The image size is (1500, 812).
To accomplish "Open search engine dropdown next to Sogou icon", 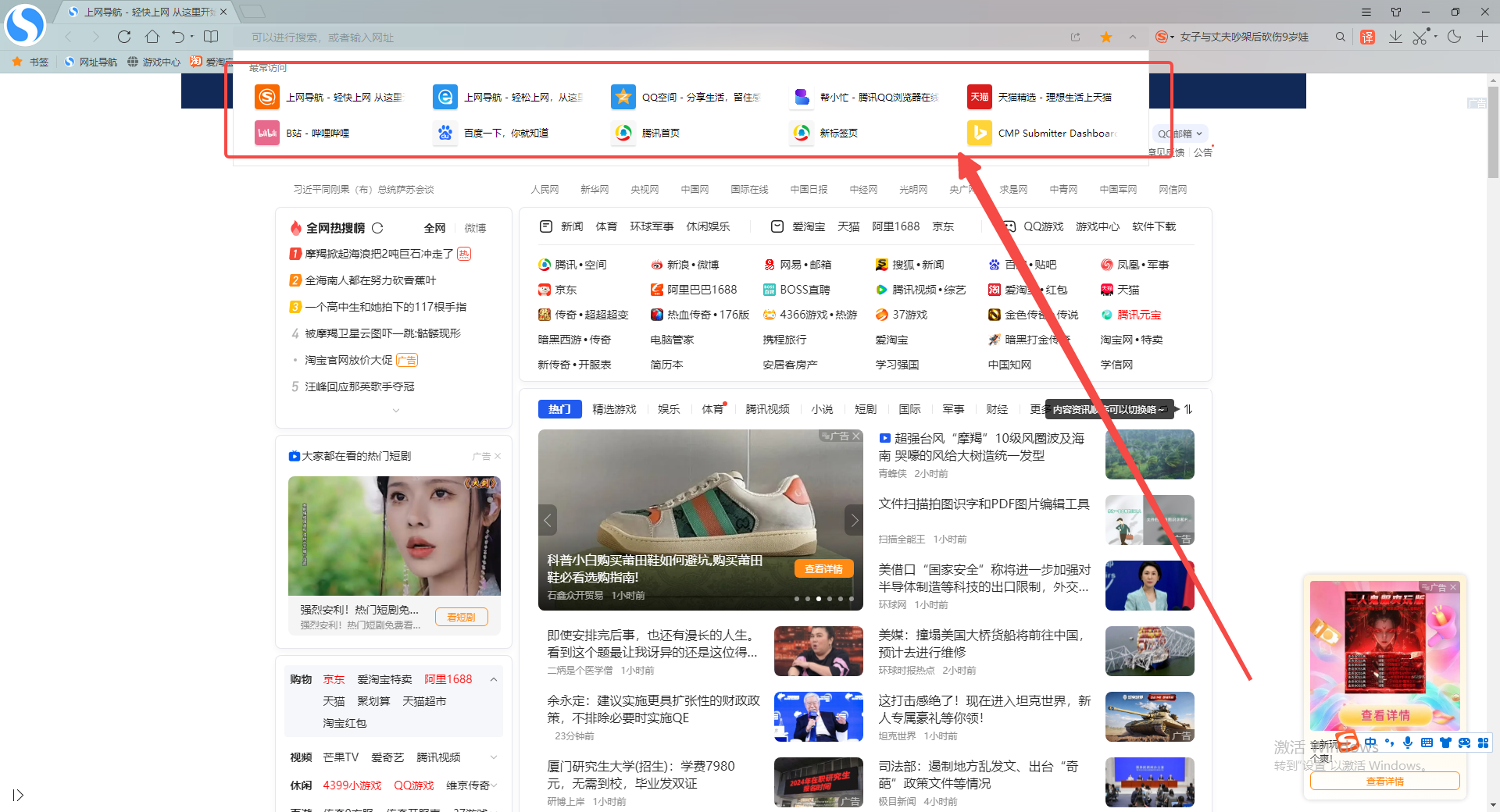I will 1172,37.
